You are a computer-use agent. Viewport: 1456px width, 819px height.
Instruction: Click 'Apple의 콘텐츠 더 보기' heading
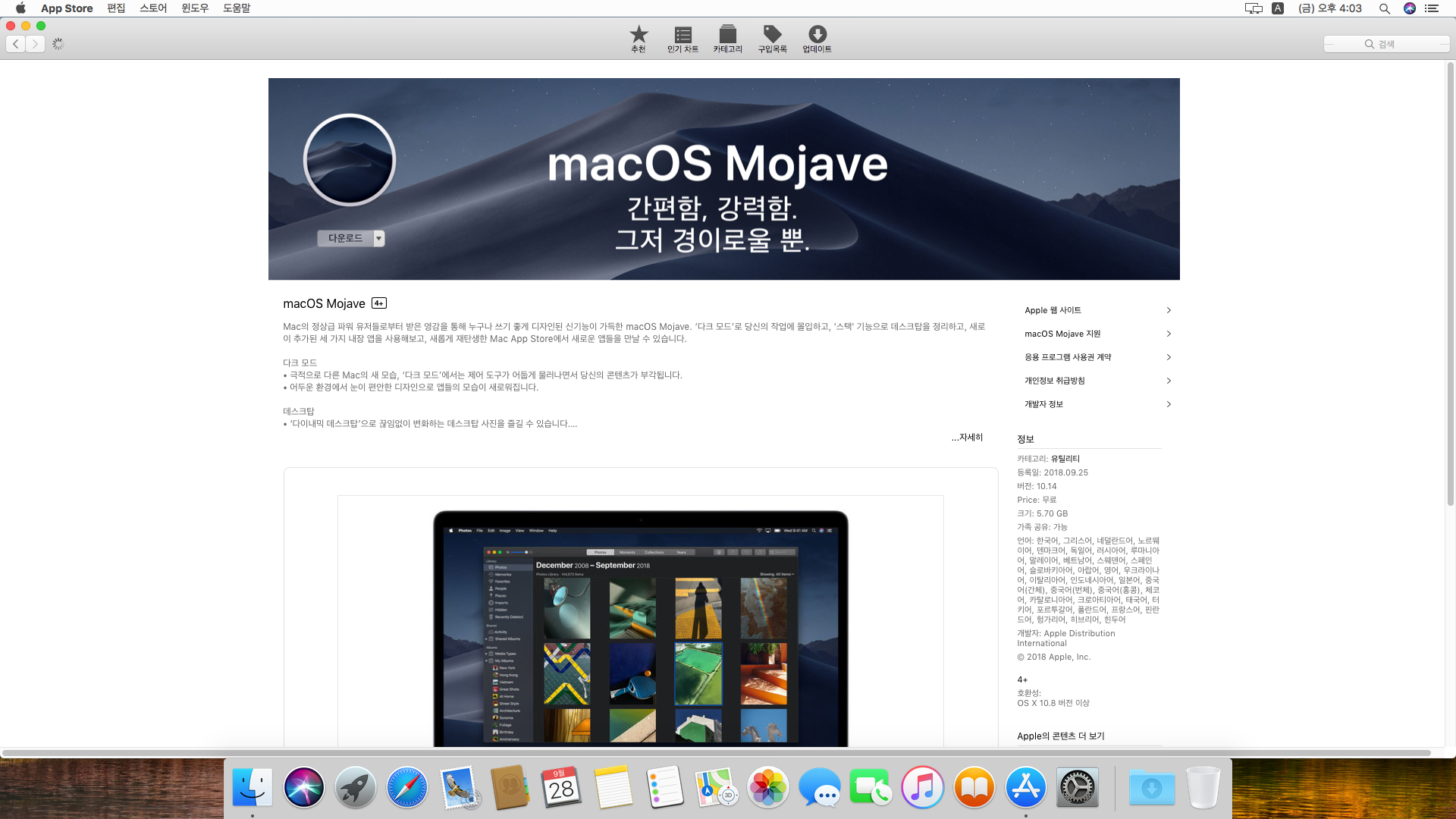click(1060, 736)
